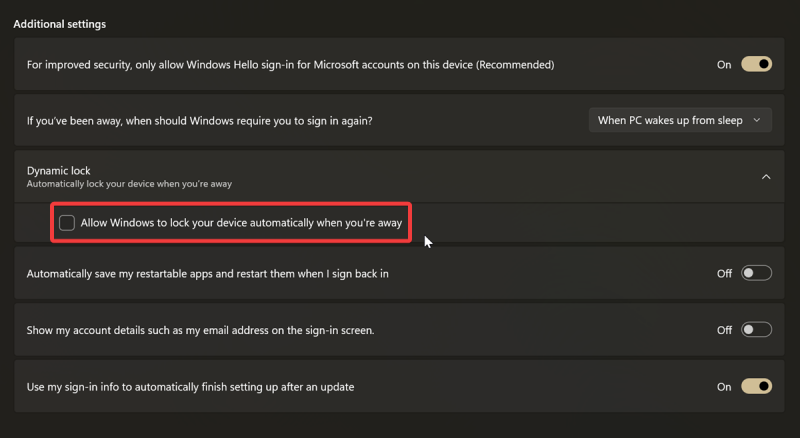Click the "Allow Windows to lock your device automatically" label

(241, 223)
